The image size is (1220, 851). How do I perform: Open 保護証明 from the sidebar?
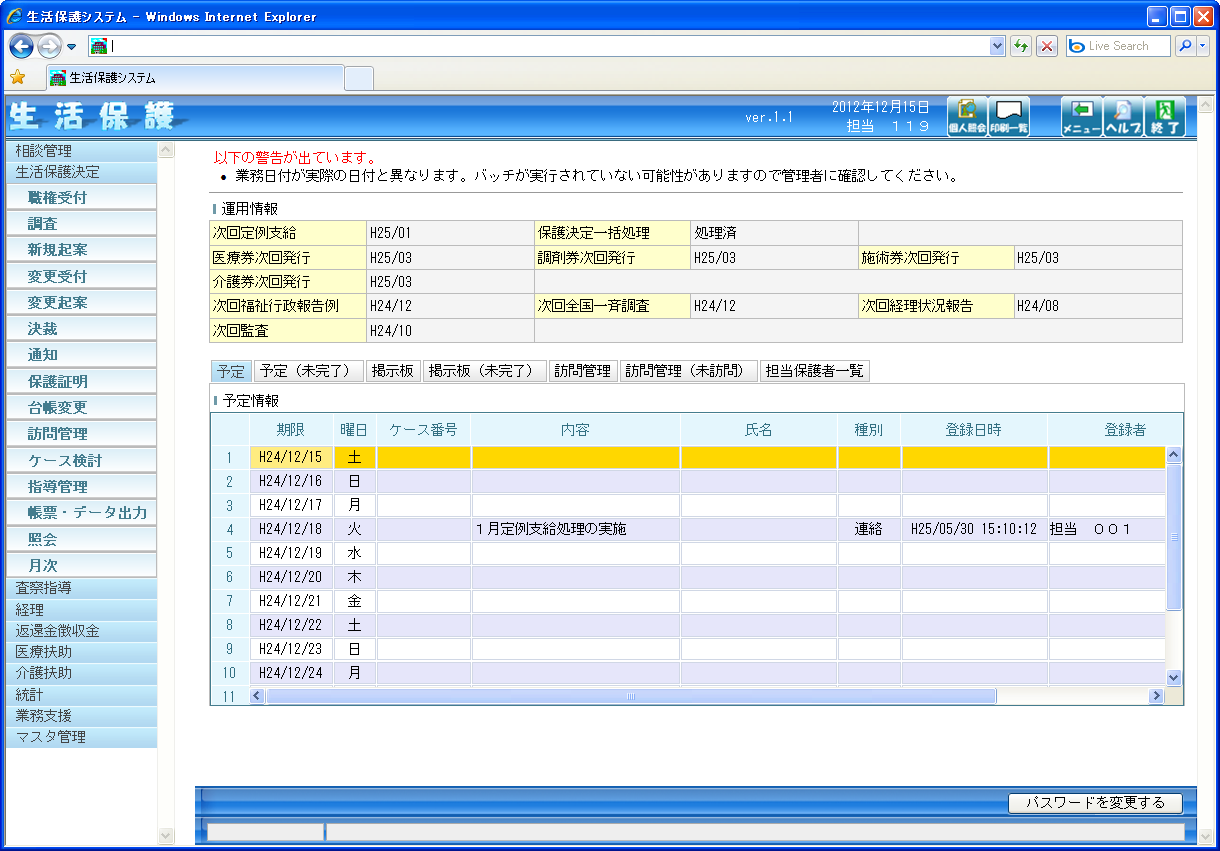[x=81, y=382]
